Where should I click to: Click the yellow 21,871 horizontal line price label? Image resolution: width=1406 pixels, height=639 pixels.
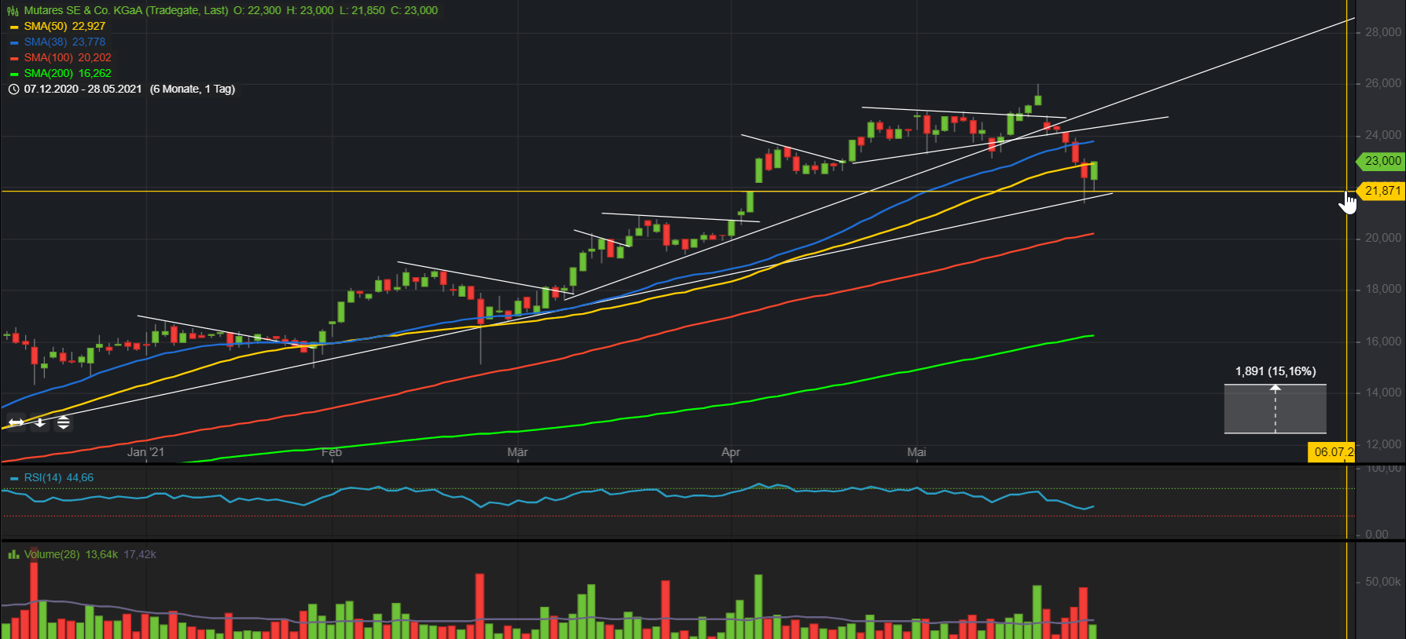coord(1380,191)
